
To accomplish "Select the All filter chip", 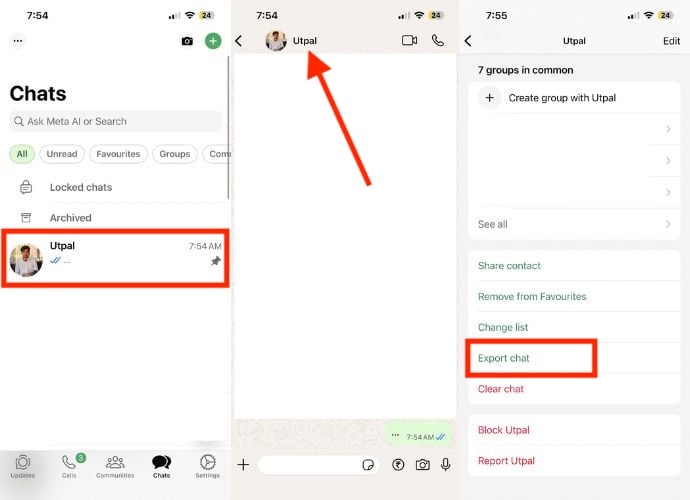I will coord(22,154).
